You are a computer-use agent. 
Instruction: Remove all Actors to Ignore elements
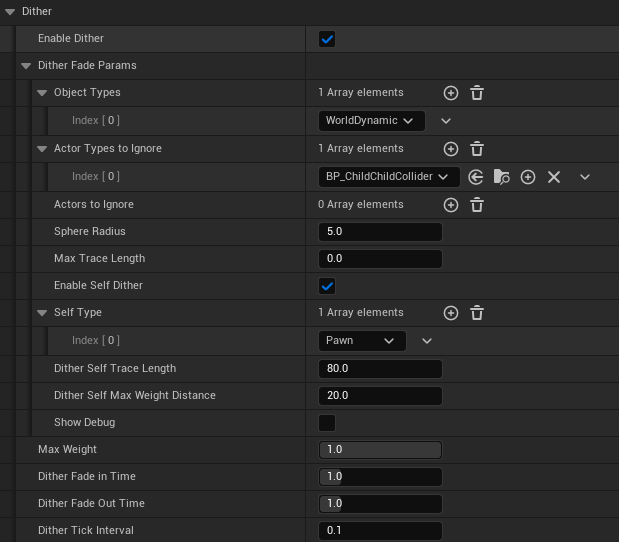[x=477, y=205]
